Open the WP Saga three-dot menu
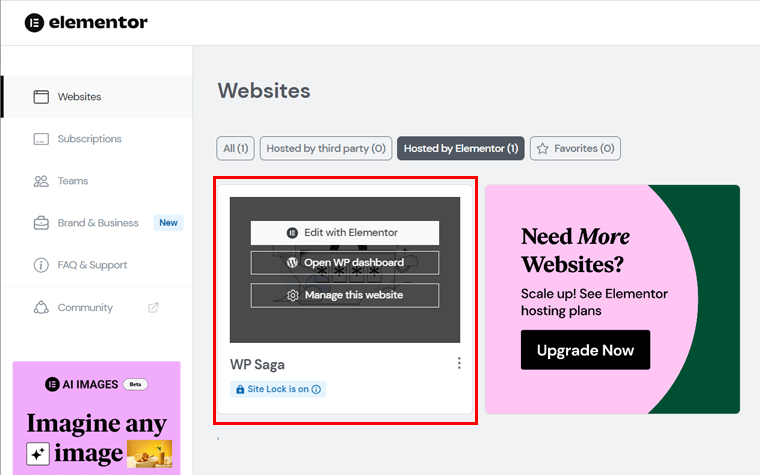This screenshot has height=475, width=760. [459, 363]
